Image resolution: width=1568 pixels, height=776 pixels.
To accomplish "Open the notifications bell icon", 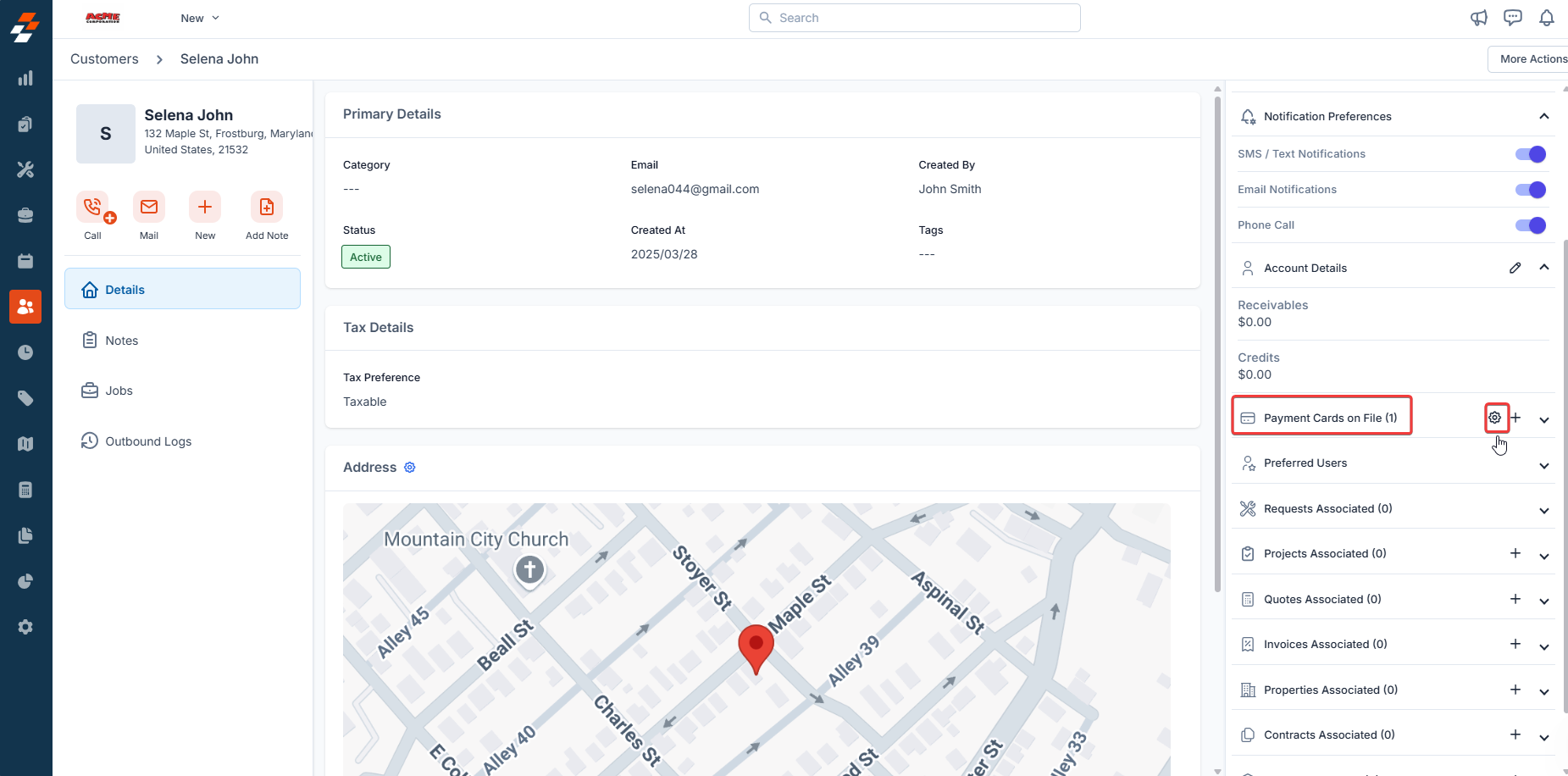I will 1547,18.
